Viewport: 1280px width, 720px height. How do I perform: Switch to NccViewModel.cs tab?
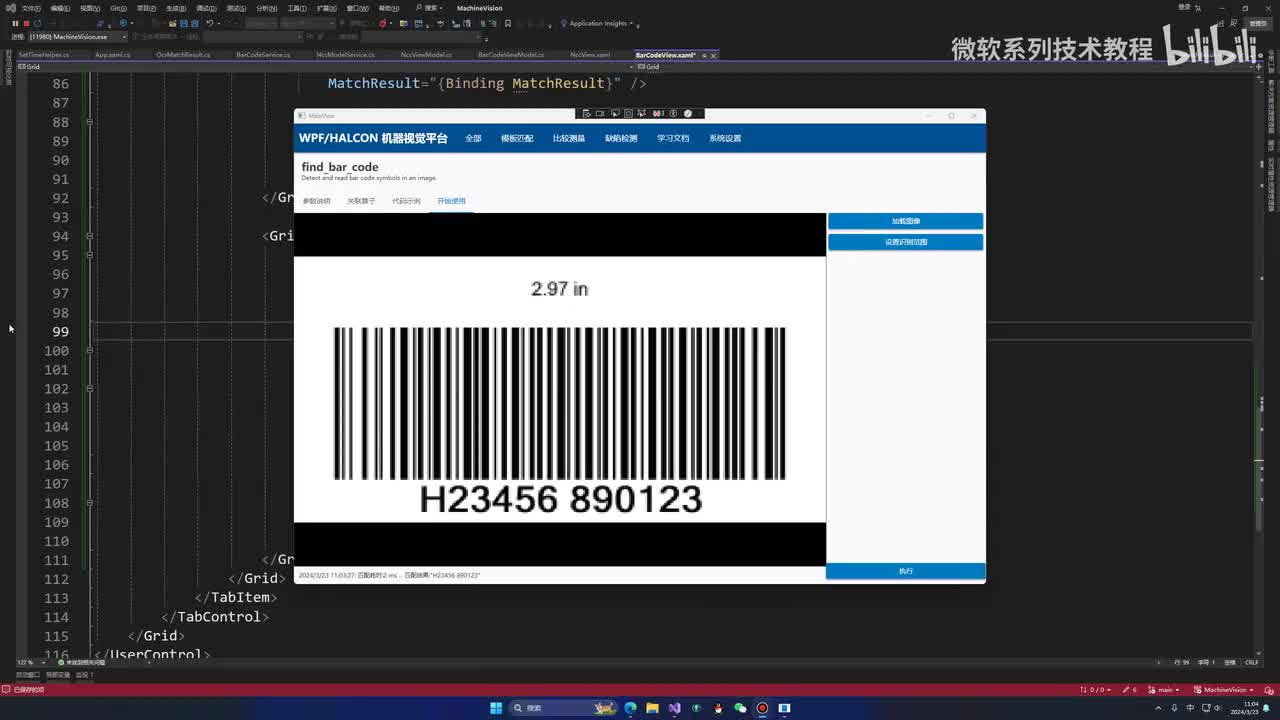click(x=426, y=55)
